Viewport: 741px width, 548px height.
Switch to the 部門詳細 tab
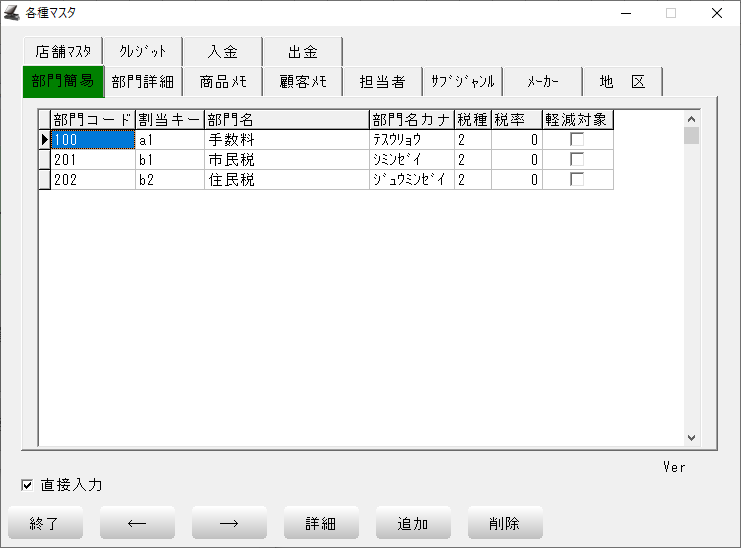pyautogui.click(x=143, y=82)
